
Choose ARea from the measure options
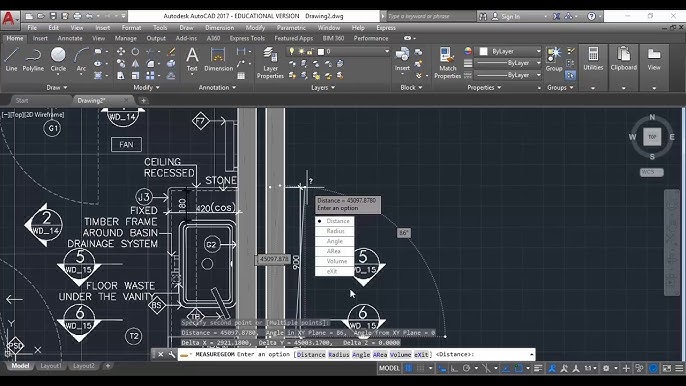pyautogui.click(x=335, y=251)
